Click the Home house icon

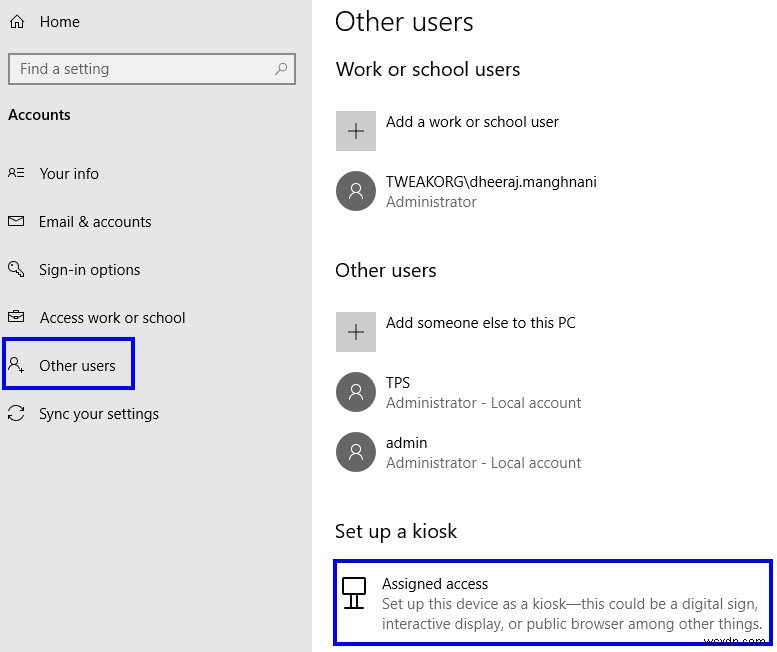17,22
